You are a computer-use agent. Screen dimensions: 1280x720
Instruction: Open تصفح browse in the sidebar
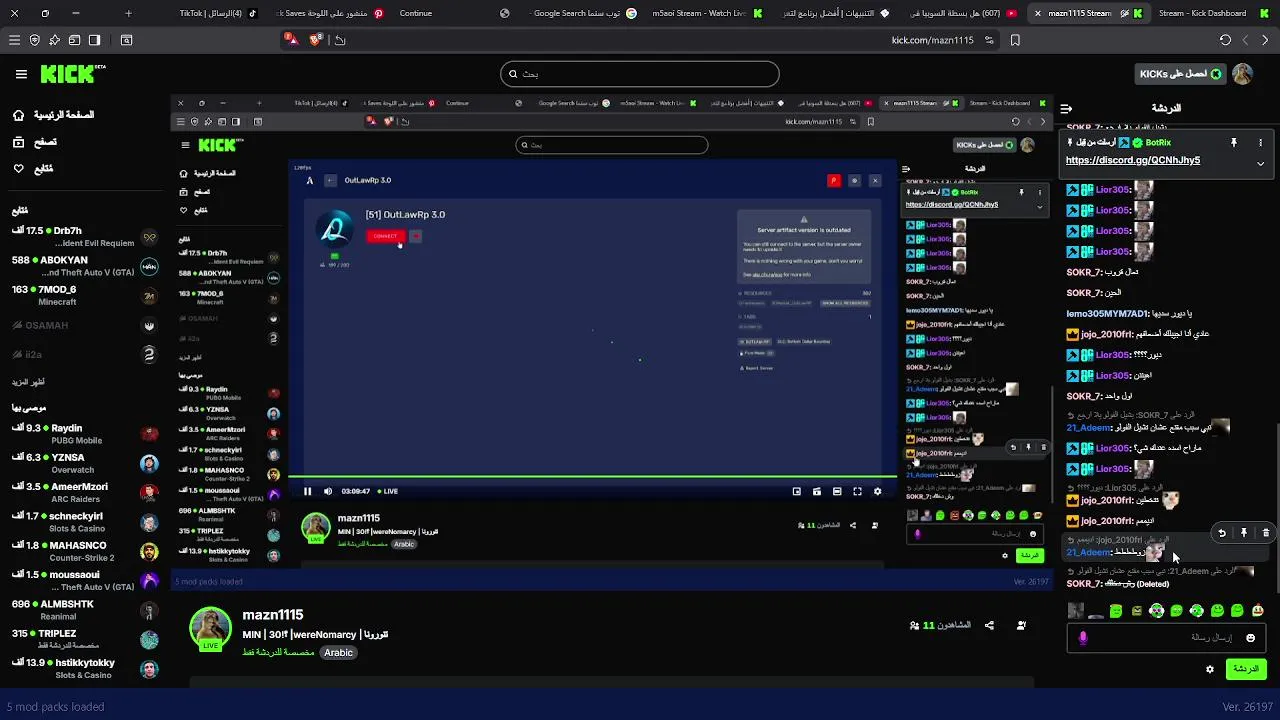coord(35,142)
